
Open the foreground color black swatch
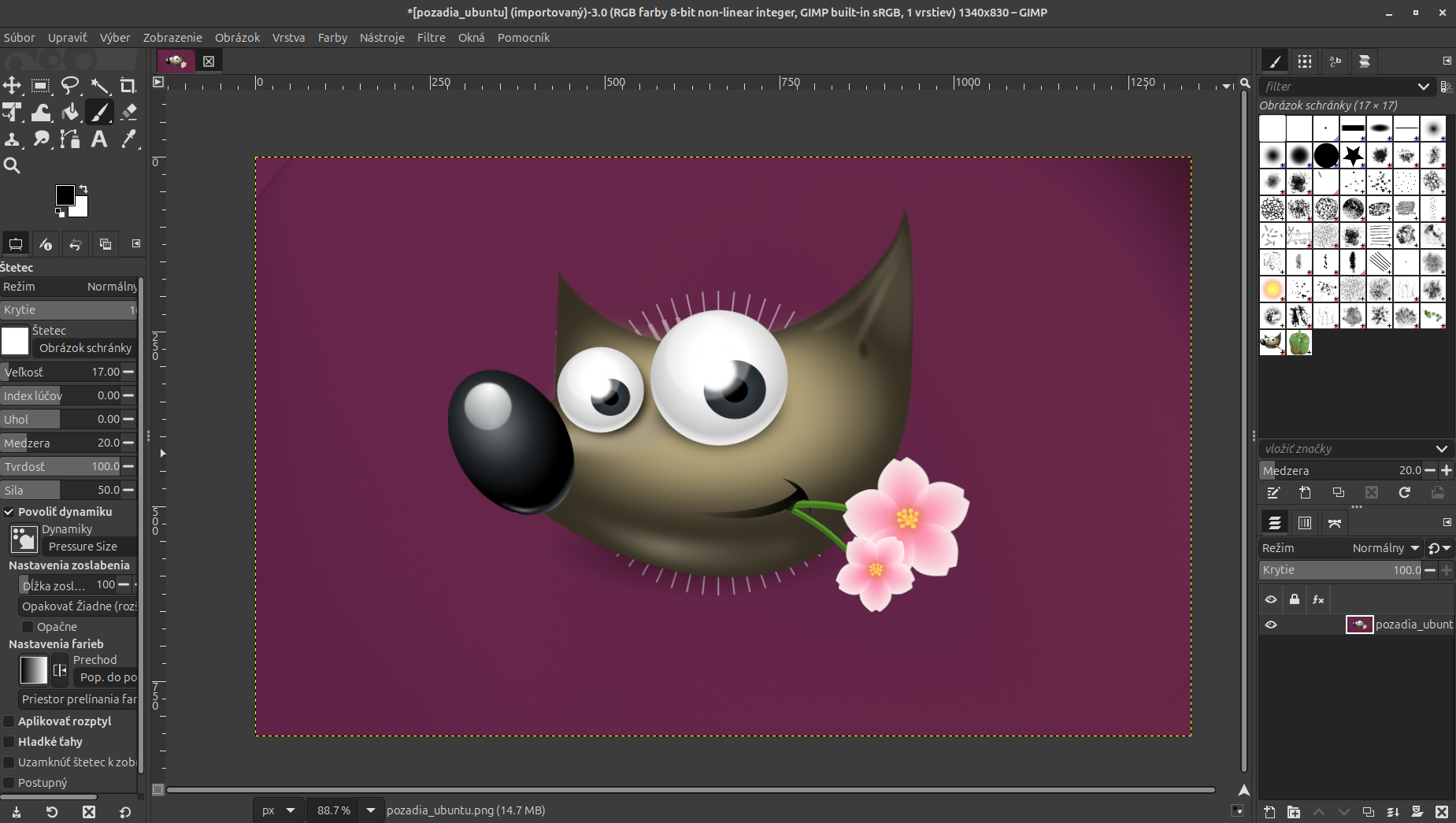(x=65, y=195)
